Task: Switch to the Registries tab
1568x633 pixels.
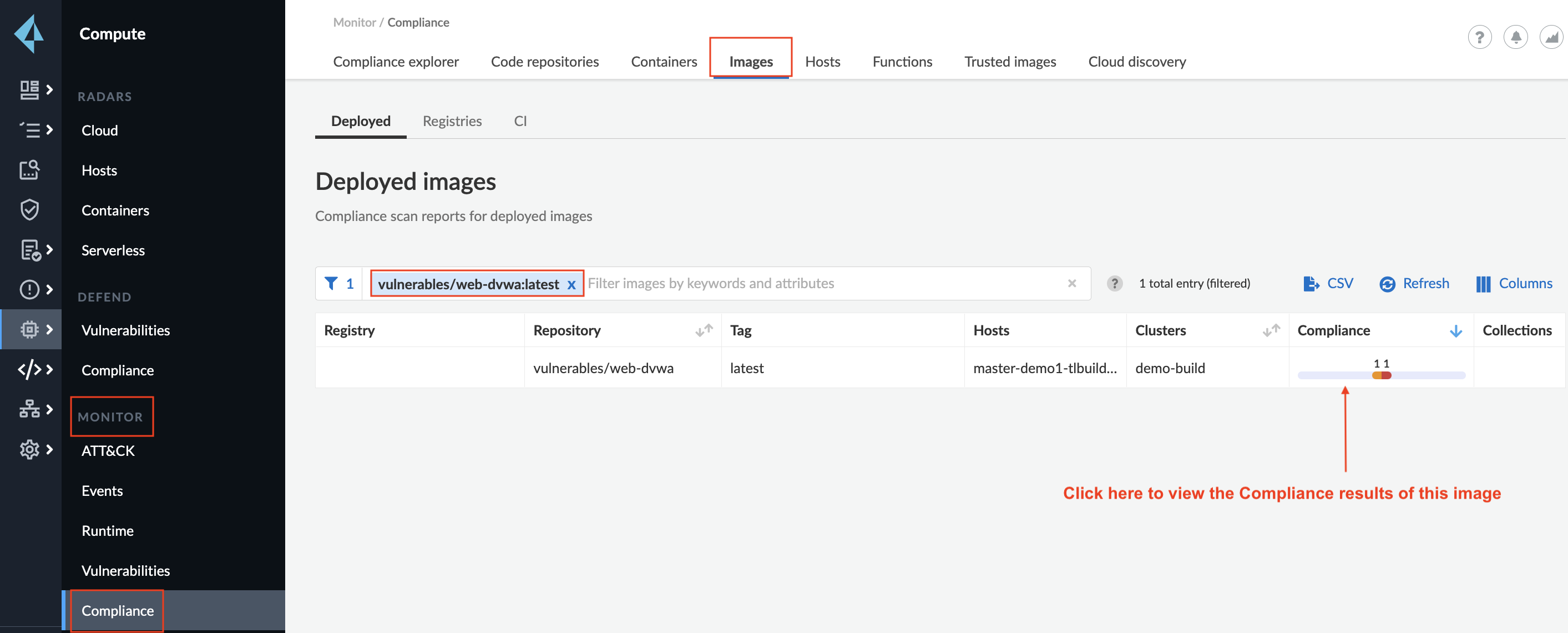Action: point(452,121)
